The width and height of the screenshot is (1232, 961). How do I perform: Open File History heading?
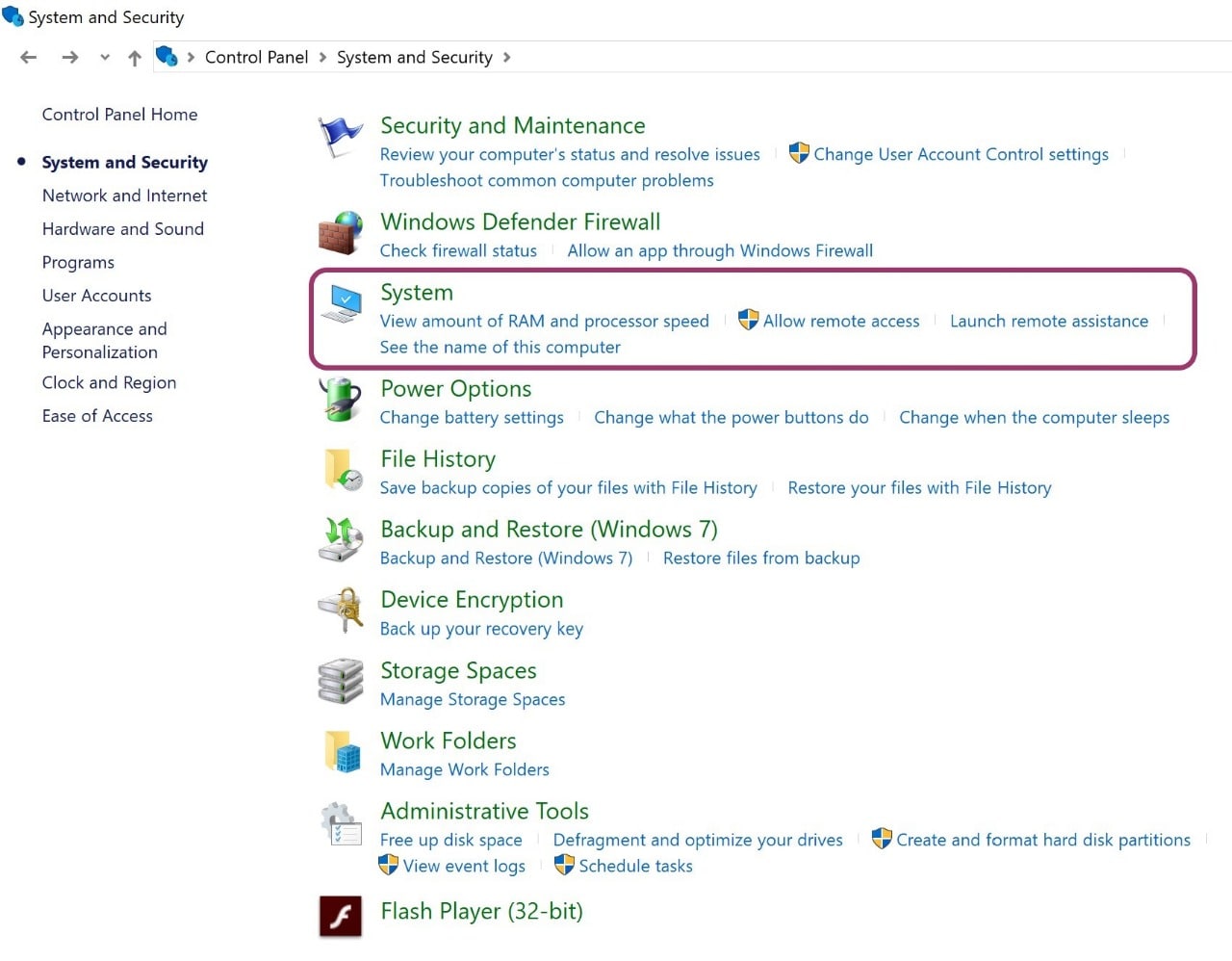click(438, 459)
